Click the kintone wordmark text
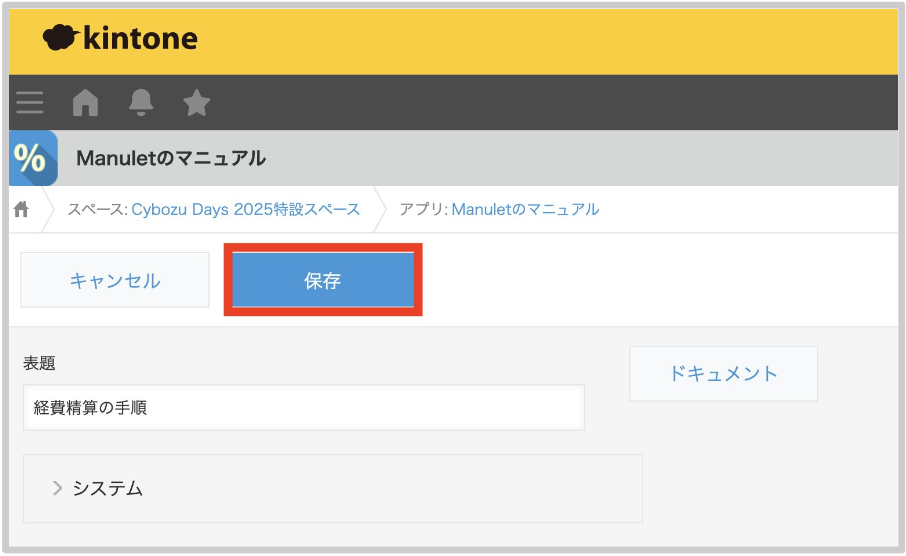The height and width of the screenshot is (556, 906). [x=138, y=39]
